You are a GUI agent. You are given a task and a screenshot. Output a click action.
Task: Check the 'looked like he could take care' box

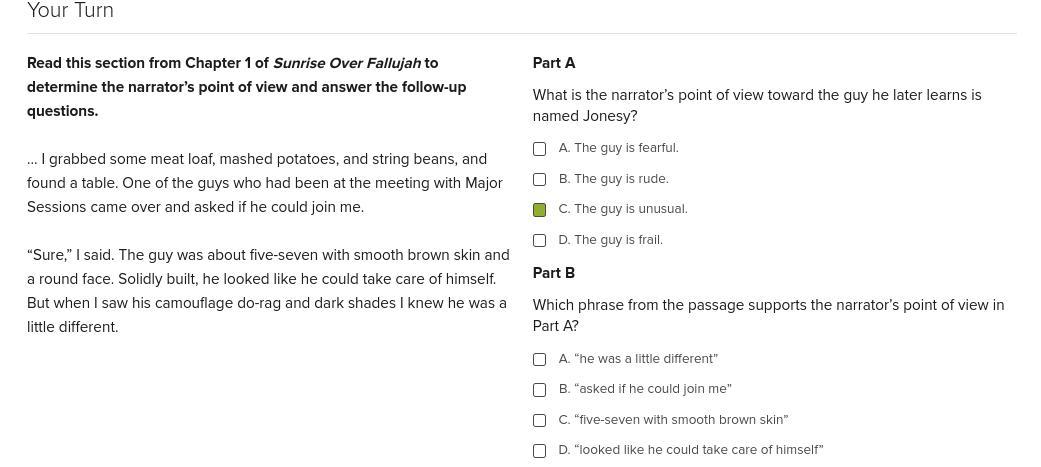pyautogui.click(x=539, y=451)
